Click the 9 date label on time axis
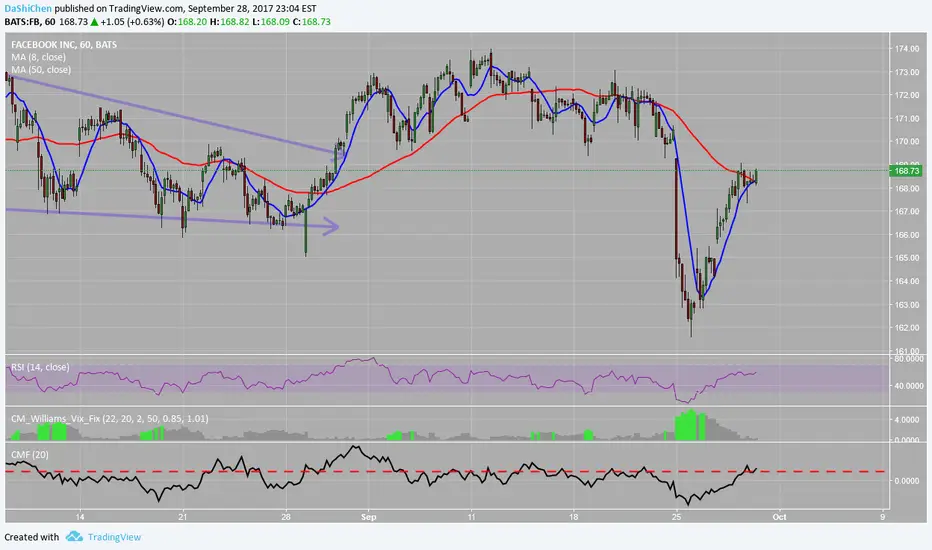Screen dimensions: 932x550 point(883,517)
